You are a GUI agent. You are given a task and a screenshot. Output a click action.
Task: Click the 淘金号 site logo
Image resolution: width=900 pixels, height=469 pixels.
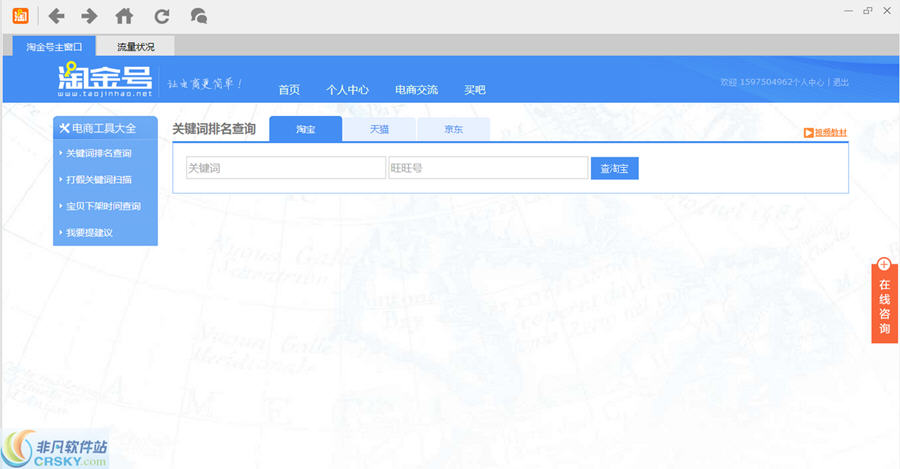click(105, 79)
